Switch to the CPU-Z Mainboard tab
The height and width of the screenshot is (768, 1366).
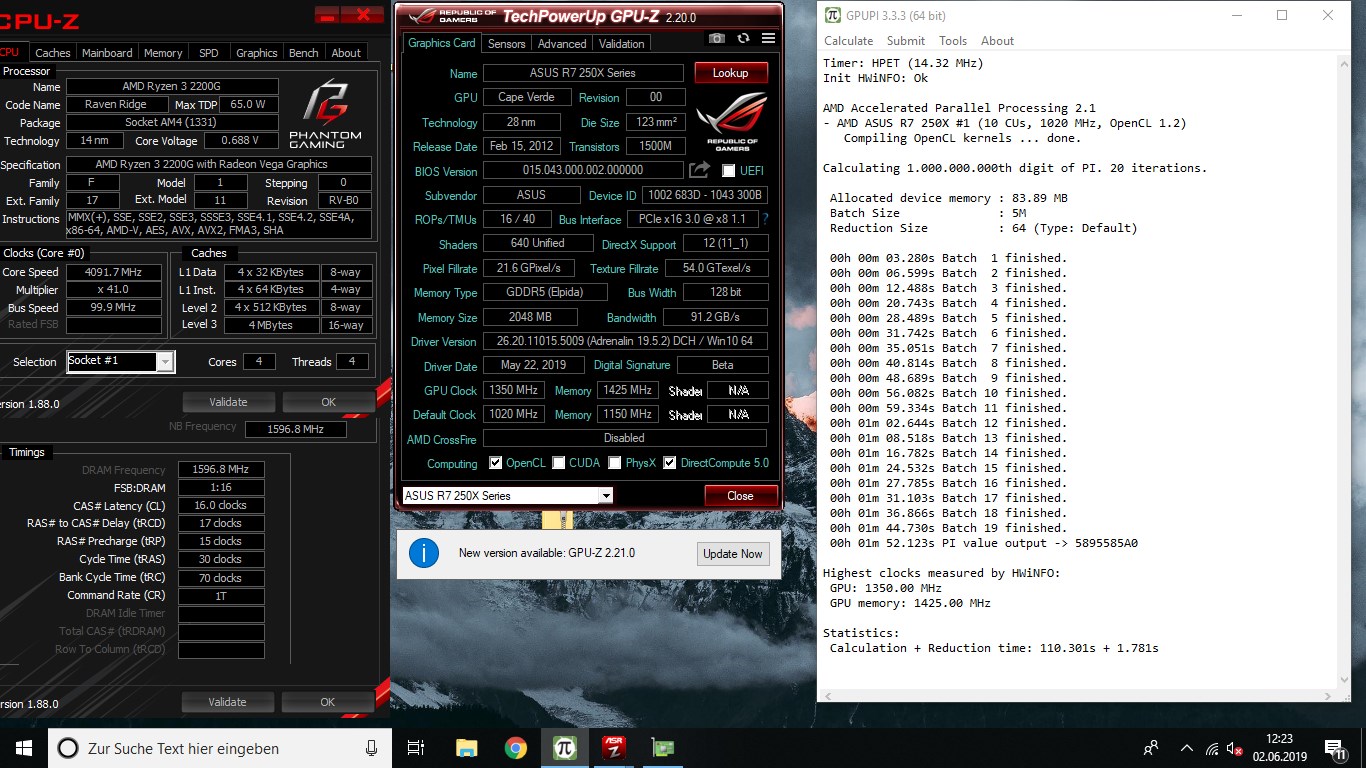pyautogui.click(x=107, y=53)
